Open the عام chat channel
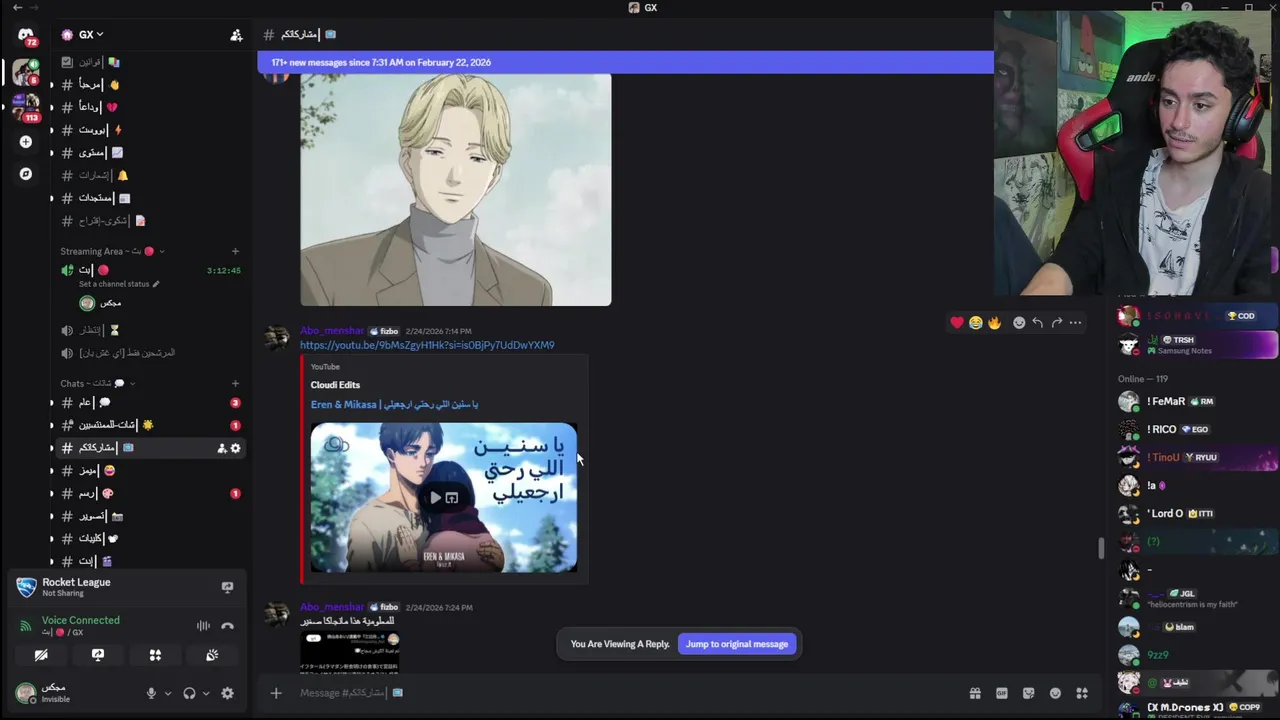Image resolution: width=1280 pixels, height=720 pixels. click(x=150, y=402)
